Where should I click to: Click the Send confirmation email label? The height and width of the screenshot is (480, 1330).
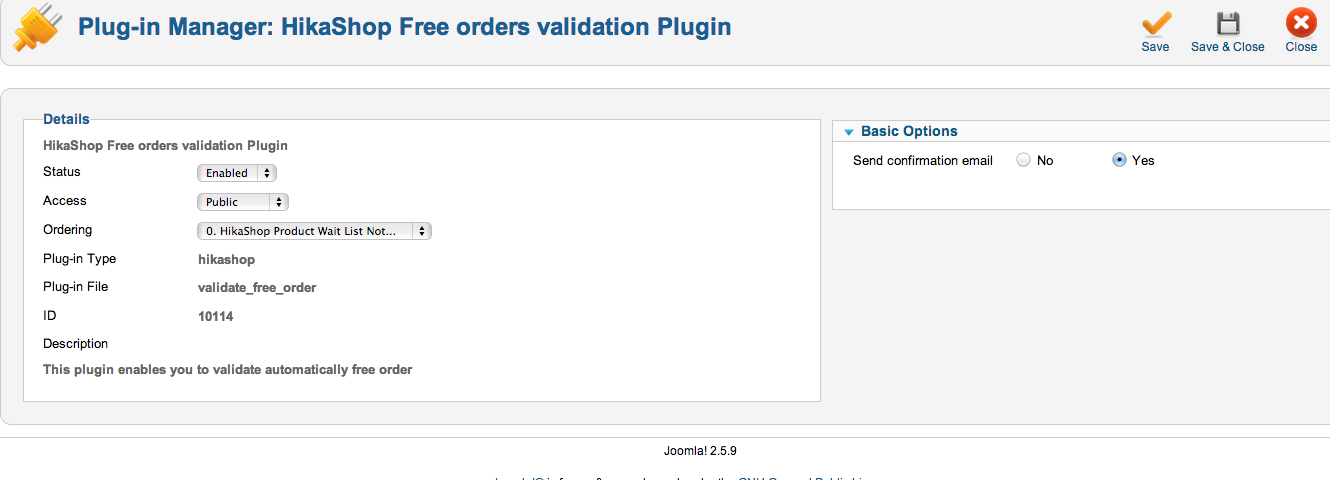(922, 160)
